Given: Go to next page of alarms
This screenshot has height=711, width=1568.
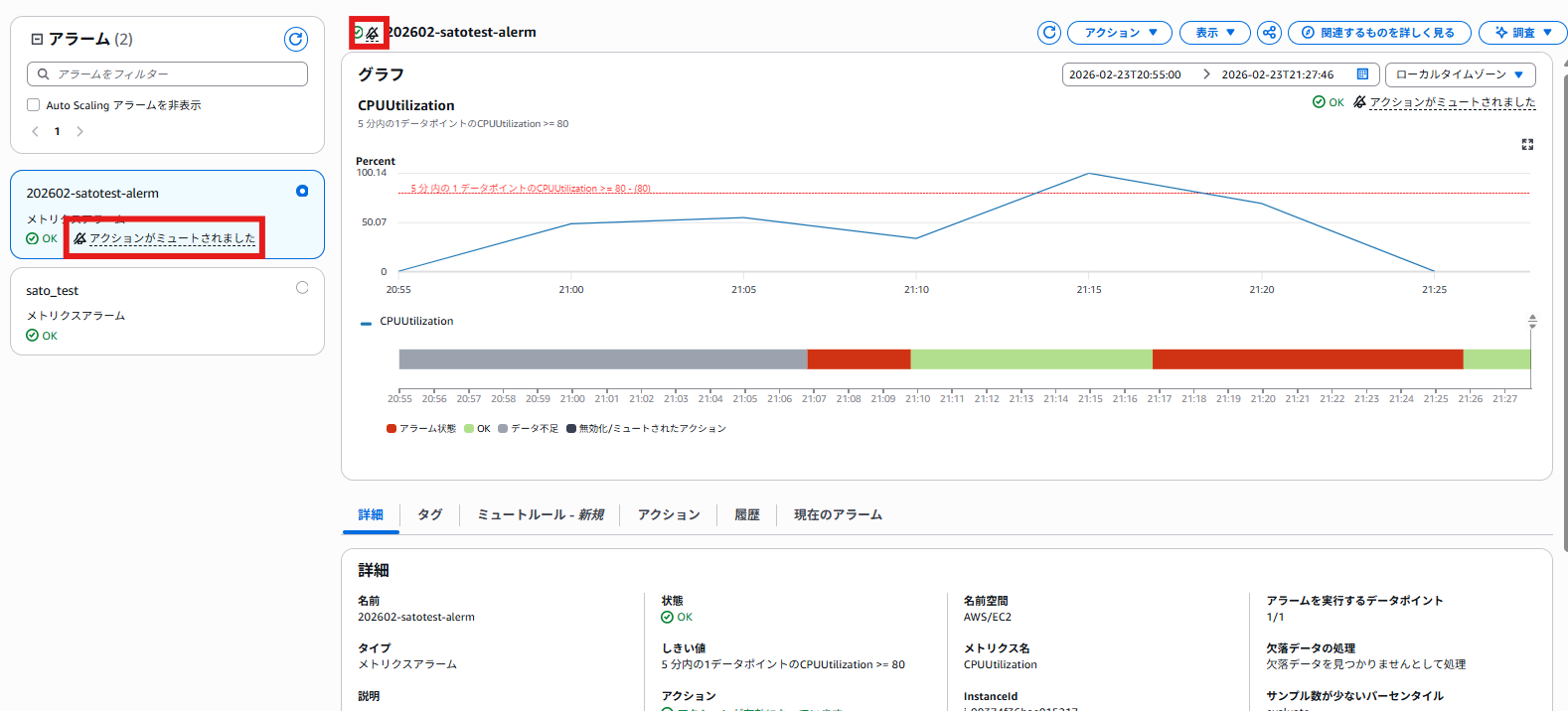Looking at the screenshot, I should coord(80,131).
